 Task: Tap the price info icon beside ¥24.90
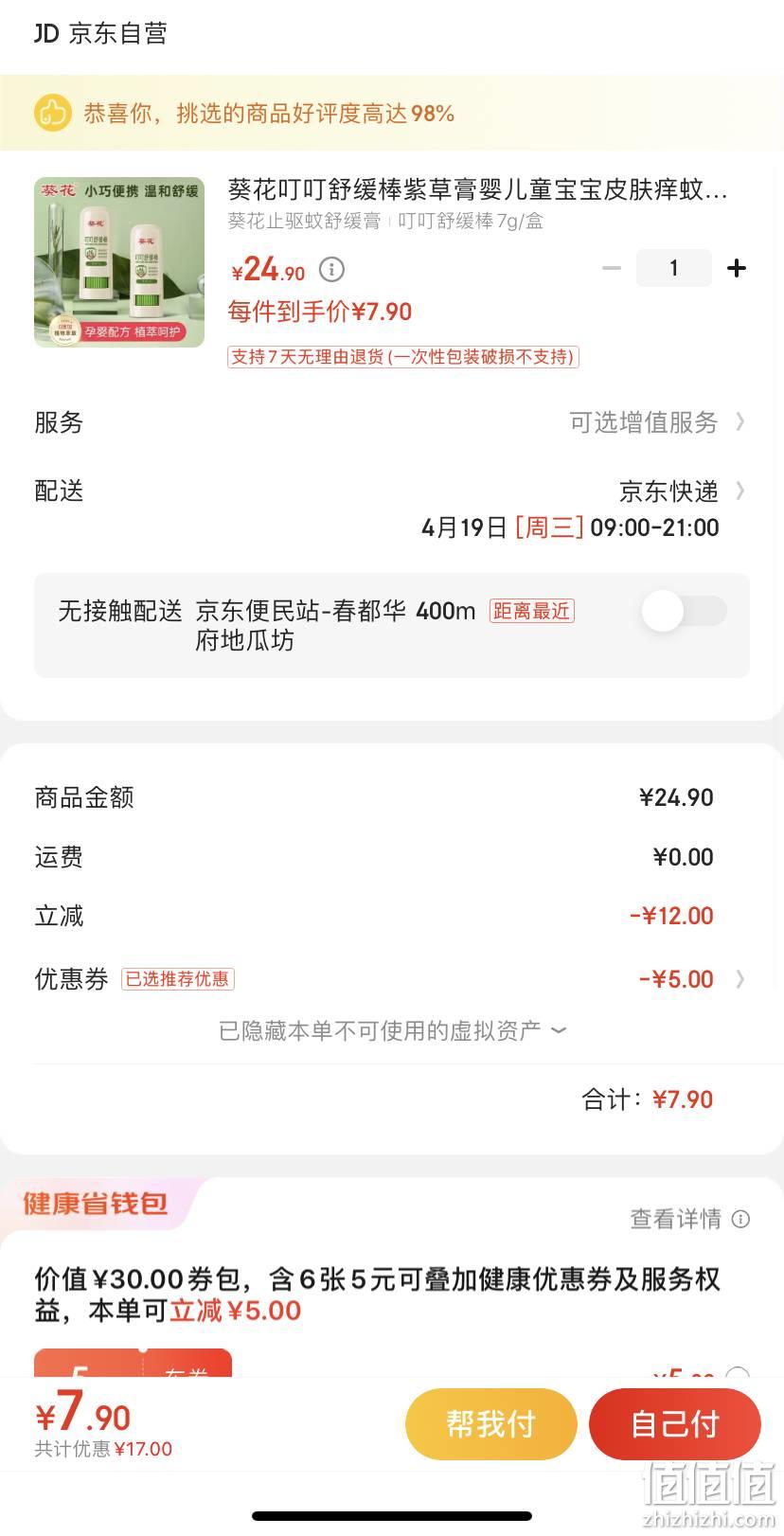[331, 270]
